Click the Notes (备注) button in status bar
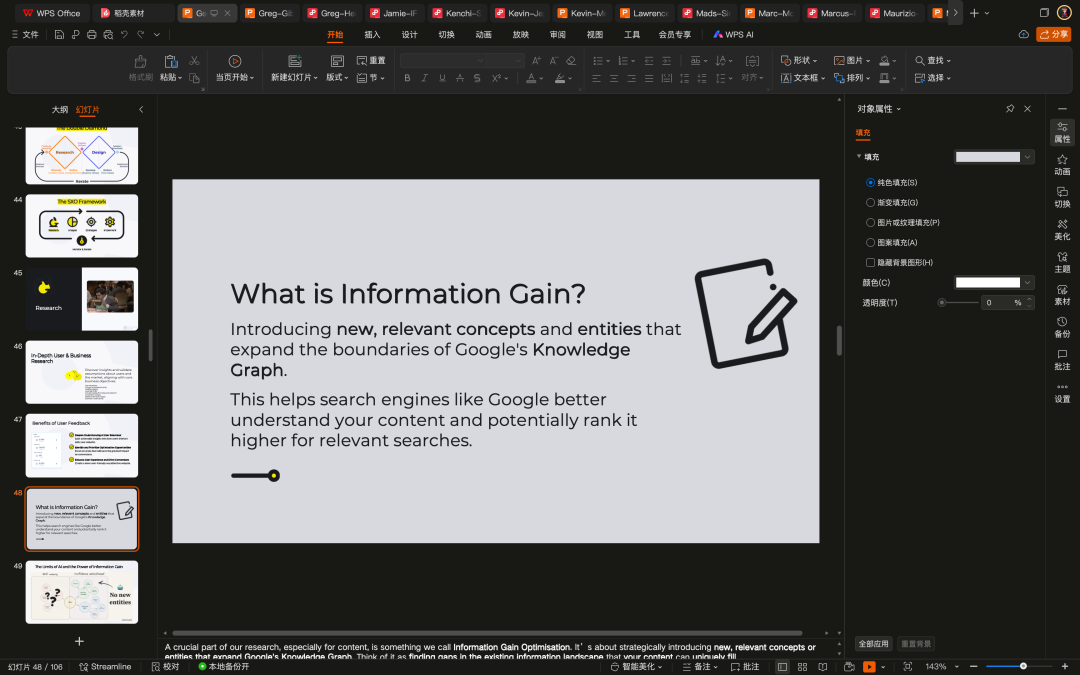 coord(700,667)
